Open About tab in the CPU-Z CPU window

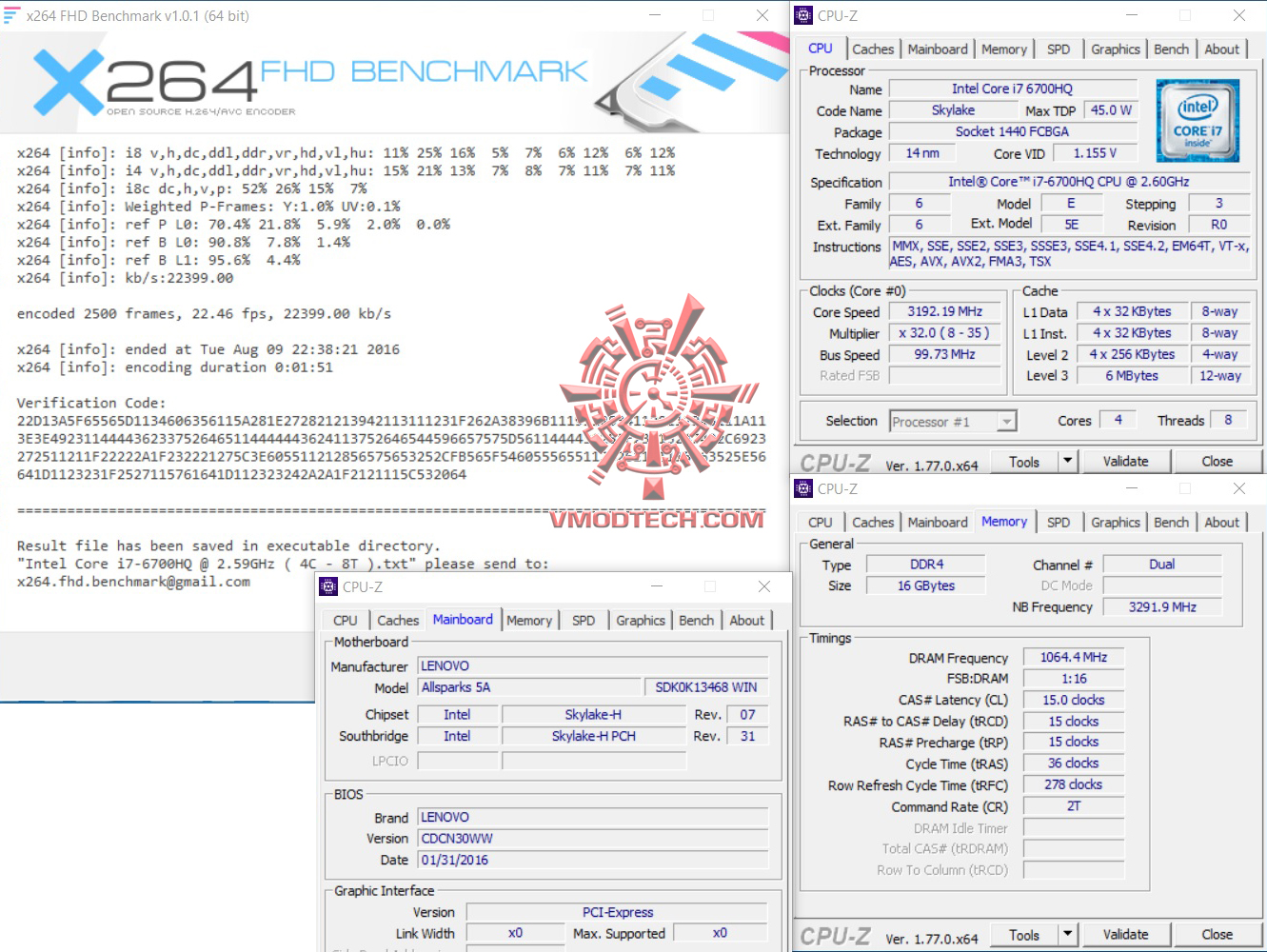coord(1222,50)
